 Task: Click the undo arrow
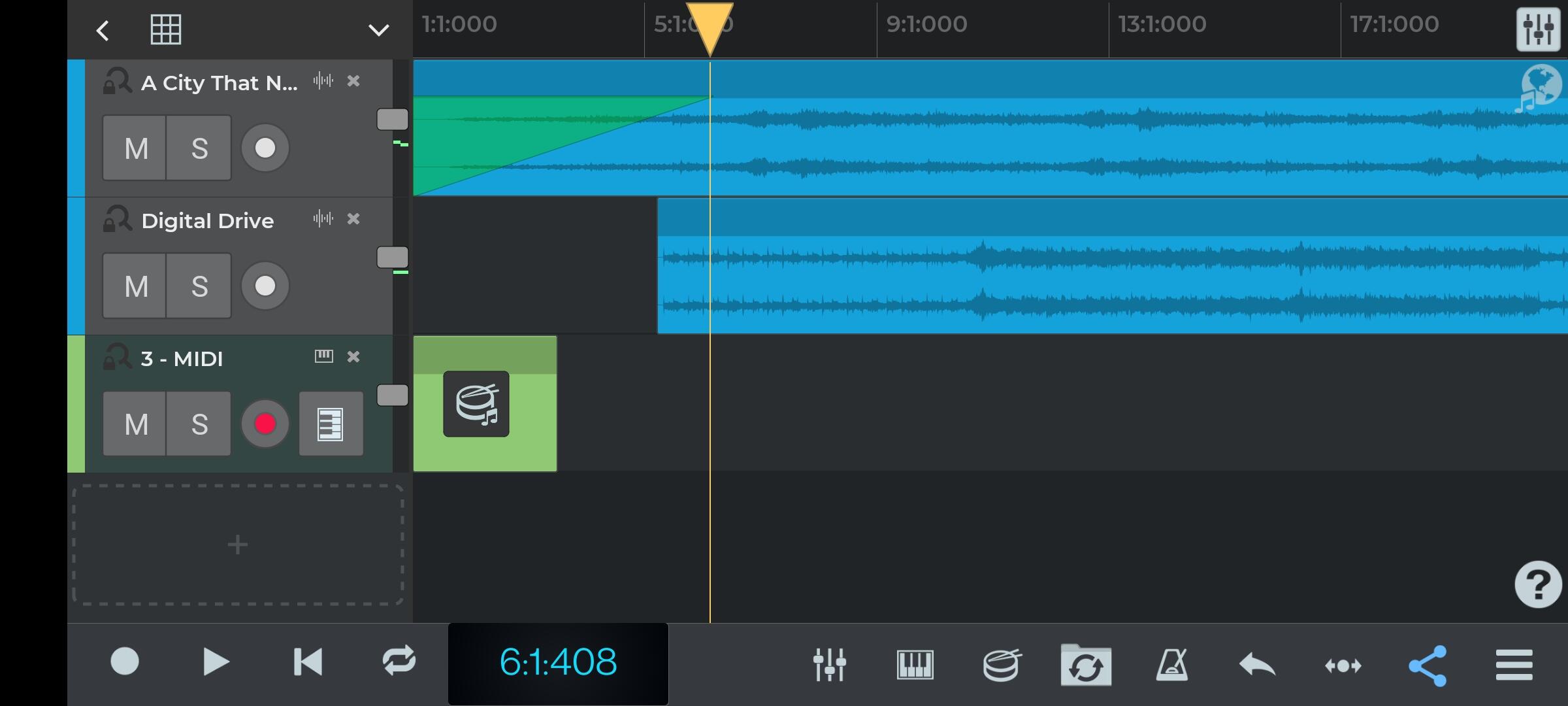click(1257, 664)
